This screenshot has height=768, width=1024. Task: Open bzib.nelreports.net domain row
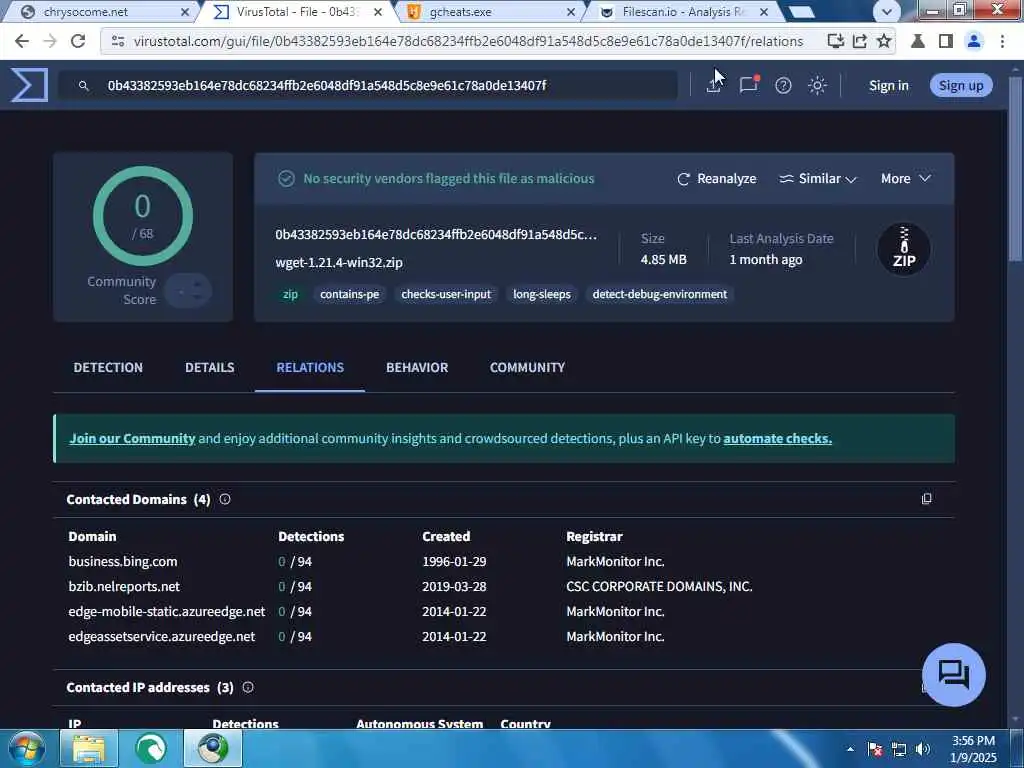click(503, 586)
